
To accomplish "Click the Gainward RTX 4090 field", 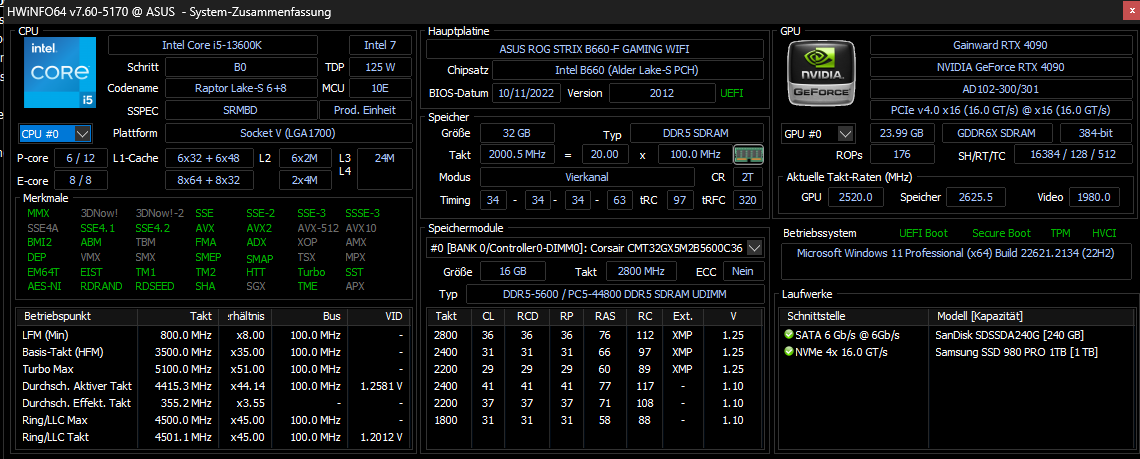I will click(x=1000, y=45).
